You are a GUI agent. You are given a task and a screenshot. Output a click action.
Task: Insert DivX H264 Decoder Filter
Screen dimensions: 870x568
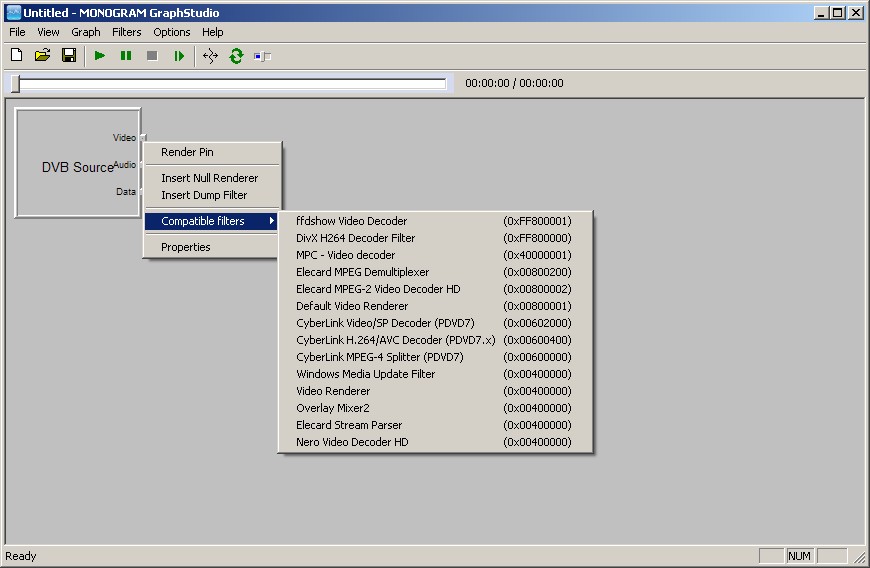436,238
